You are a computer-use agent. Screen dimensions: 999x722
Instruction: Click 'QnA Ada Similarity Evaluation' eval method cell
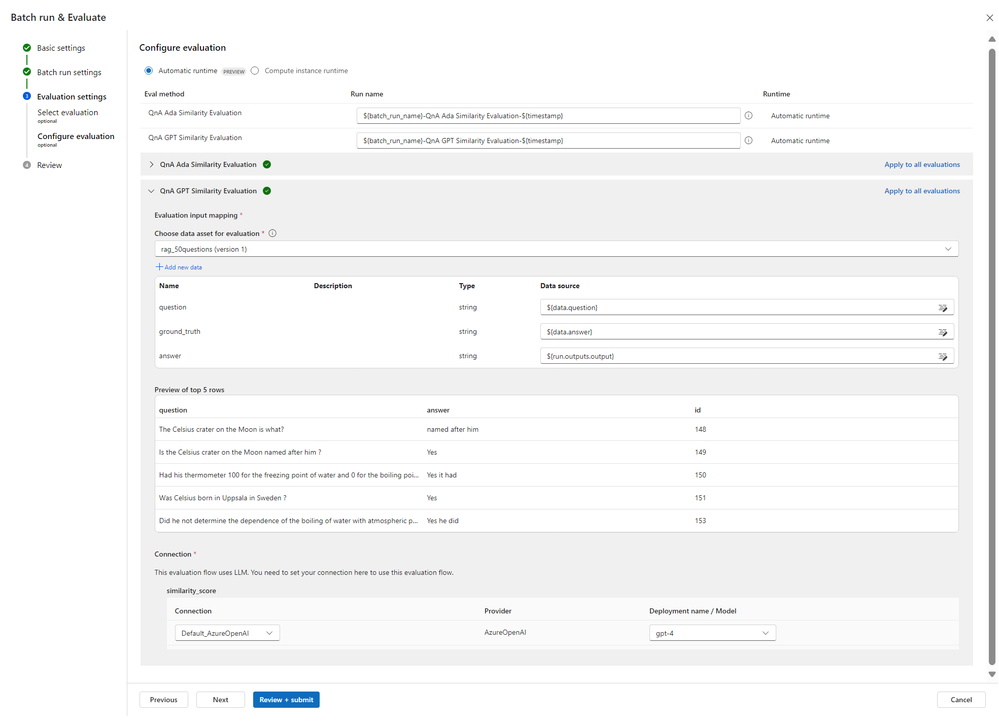[195, 113]
